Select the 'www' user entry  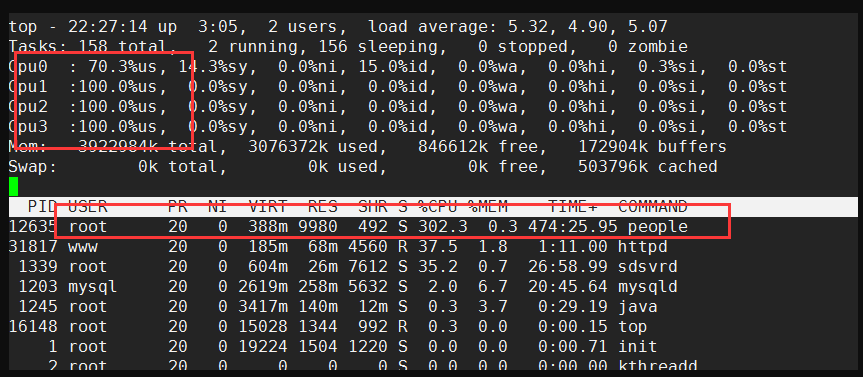click(x=83, y=247)
